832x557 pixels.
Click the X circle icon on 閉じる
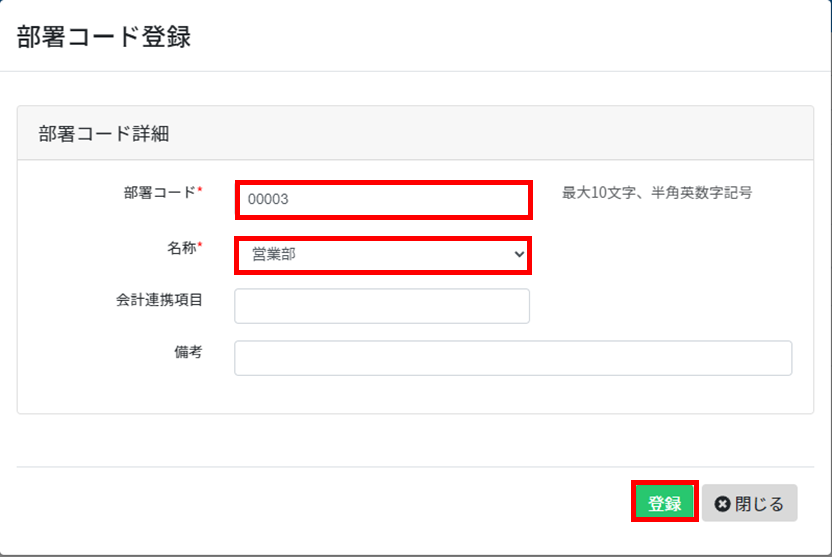[x=722, y=503]
